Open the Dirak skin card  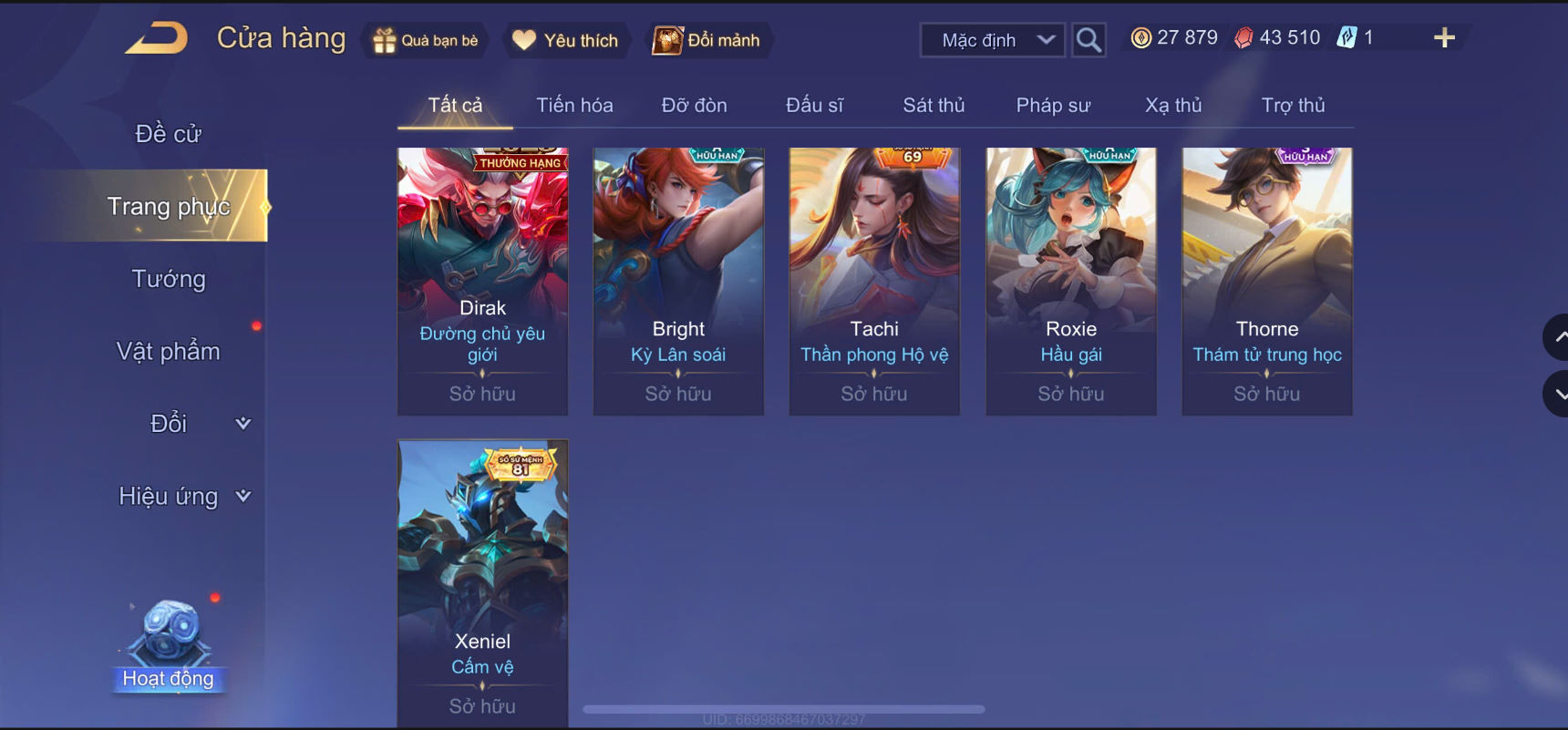[x=482, y=282]
